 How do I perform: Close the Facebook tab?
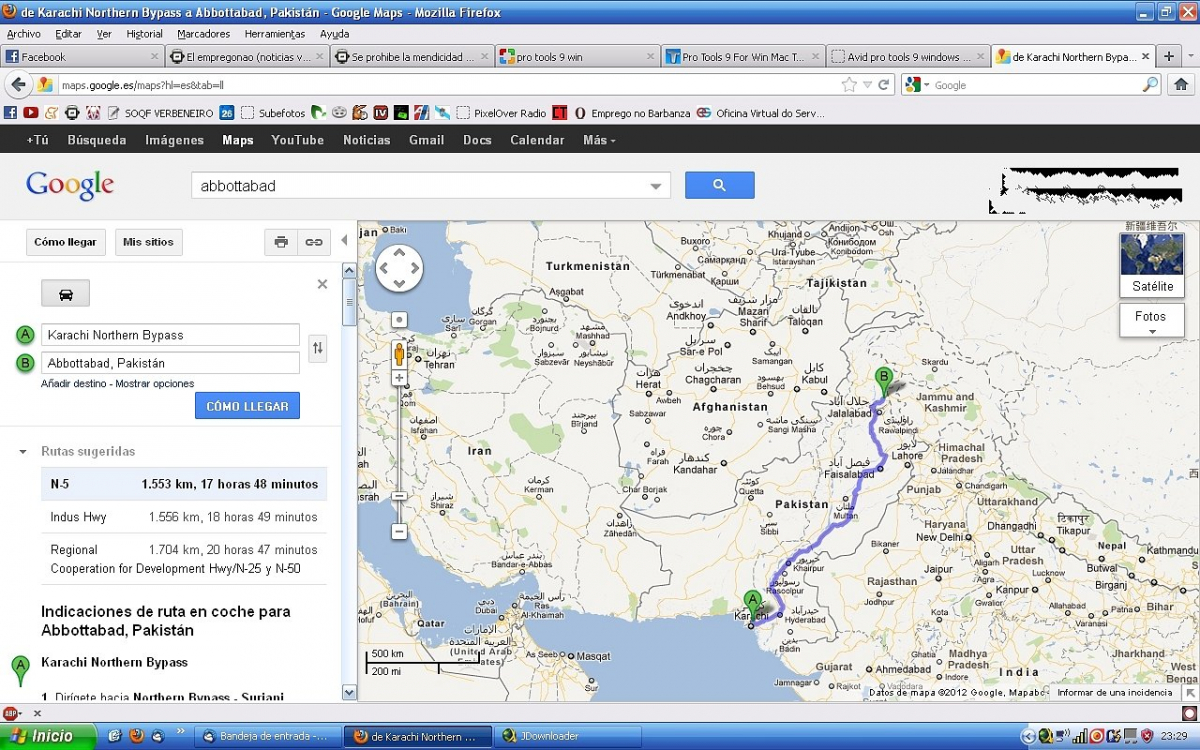154,57
